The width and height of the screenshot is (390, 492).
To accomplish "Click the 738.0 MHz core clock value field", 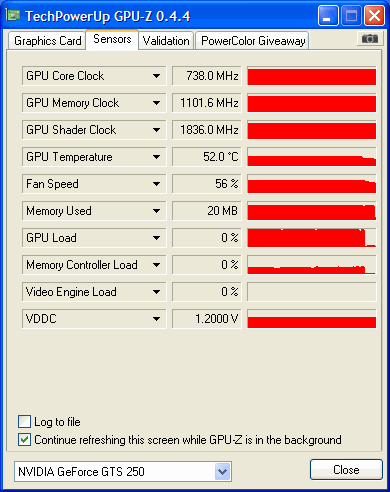I will 207,76.
